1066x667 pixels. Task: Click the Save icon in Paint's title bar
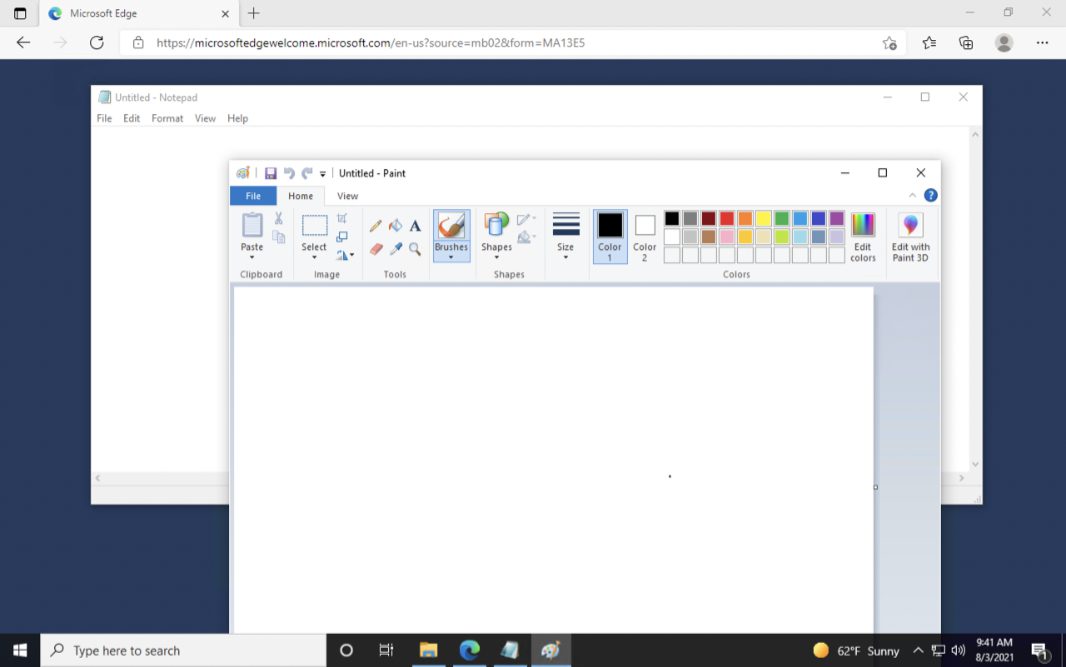[270, 173]
